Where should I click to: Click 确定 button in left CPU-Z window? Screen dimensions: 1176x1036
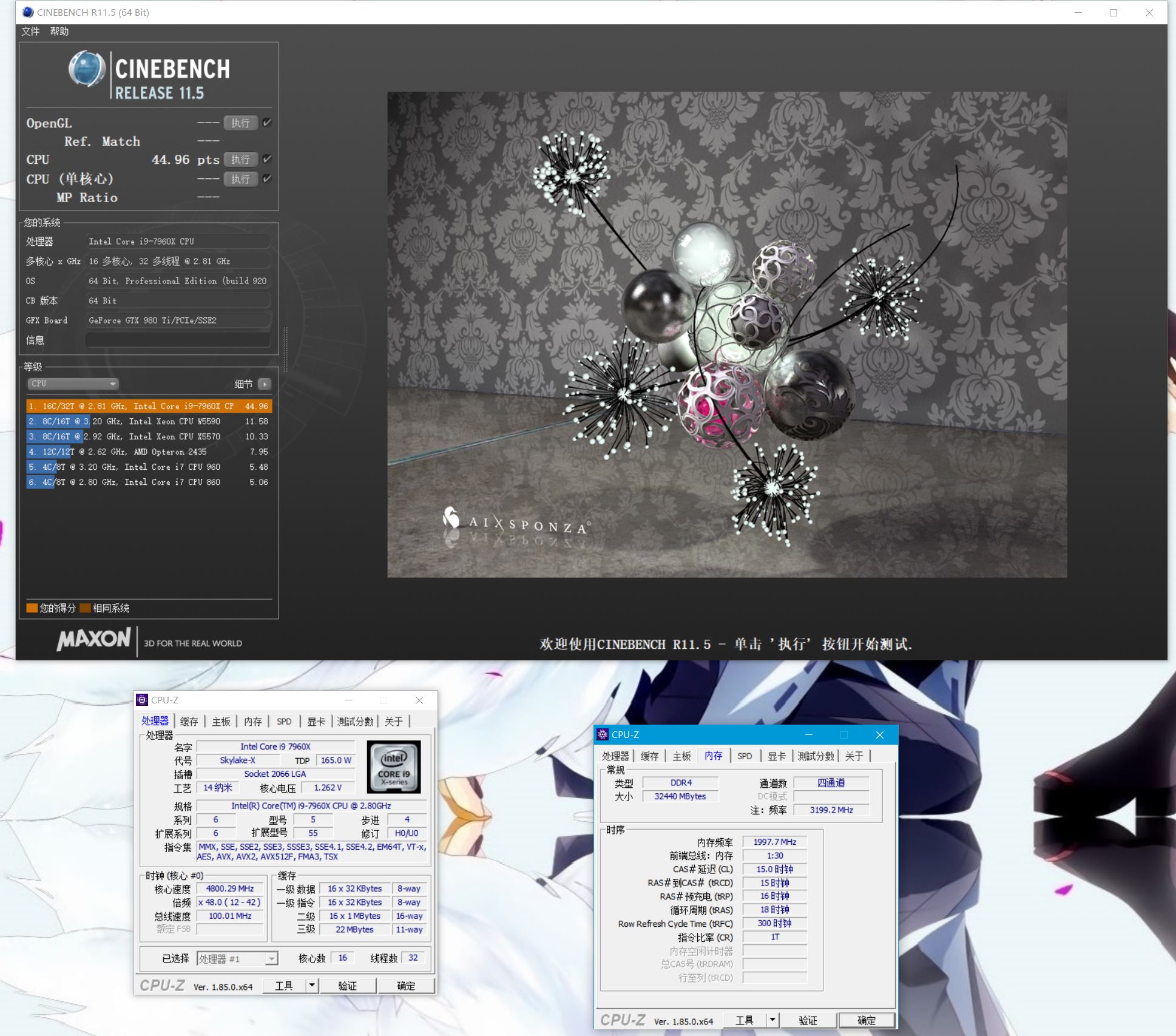[406, 986]
